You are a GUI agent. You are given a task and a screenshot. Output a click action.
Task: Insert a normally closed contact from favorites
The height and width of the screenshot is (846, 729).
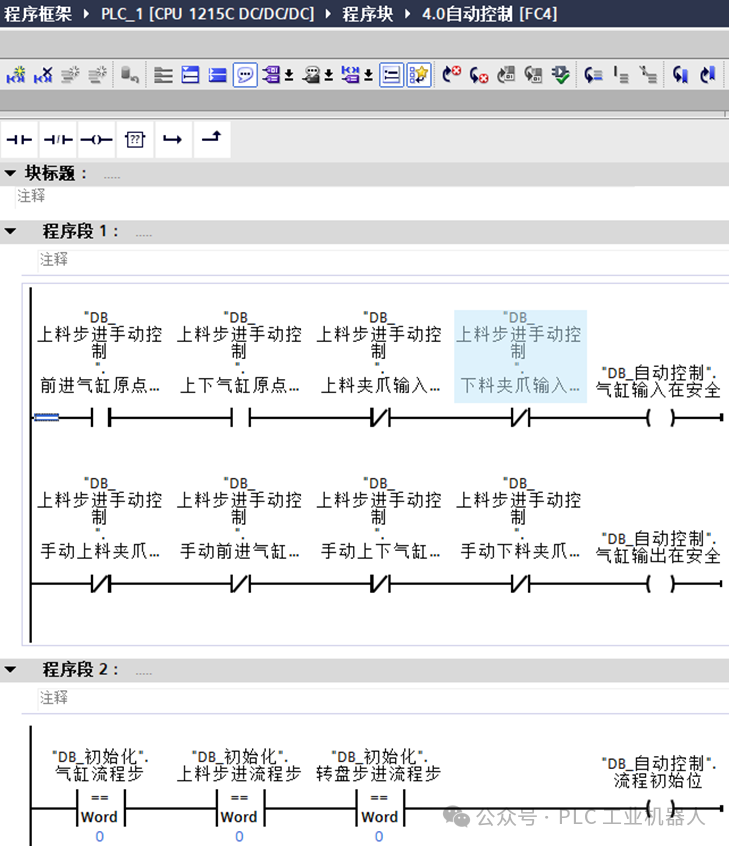(58, 140)
